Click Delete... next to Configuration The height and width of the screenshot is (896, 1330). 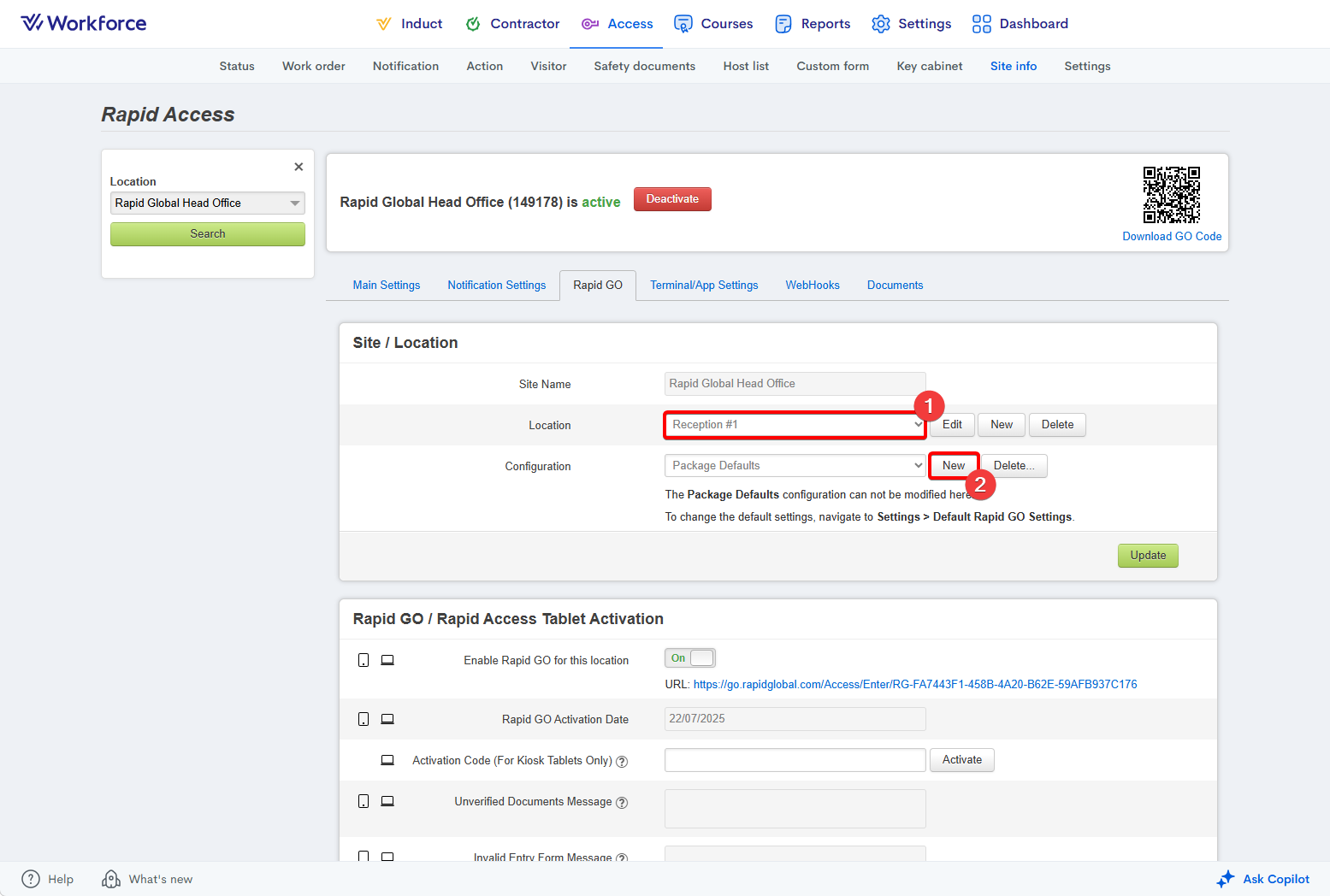click(1014, 466)
